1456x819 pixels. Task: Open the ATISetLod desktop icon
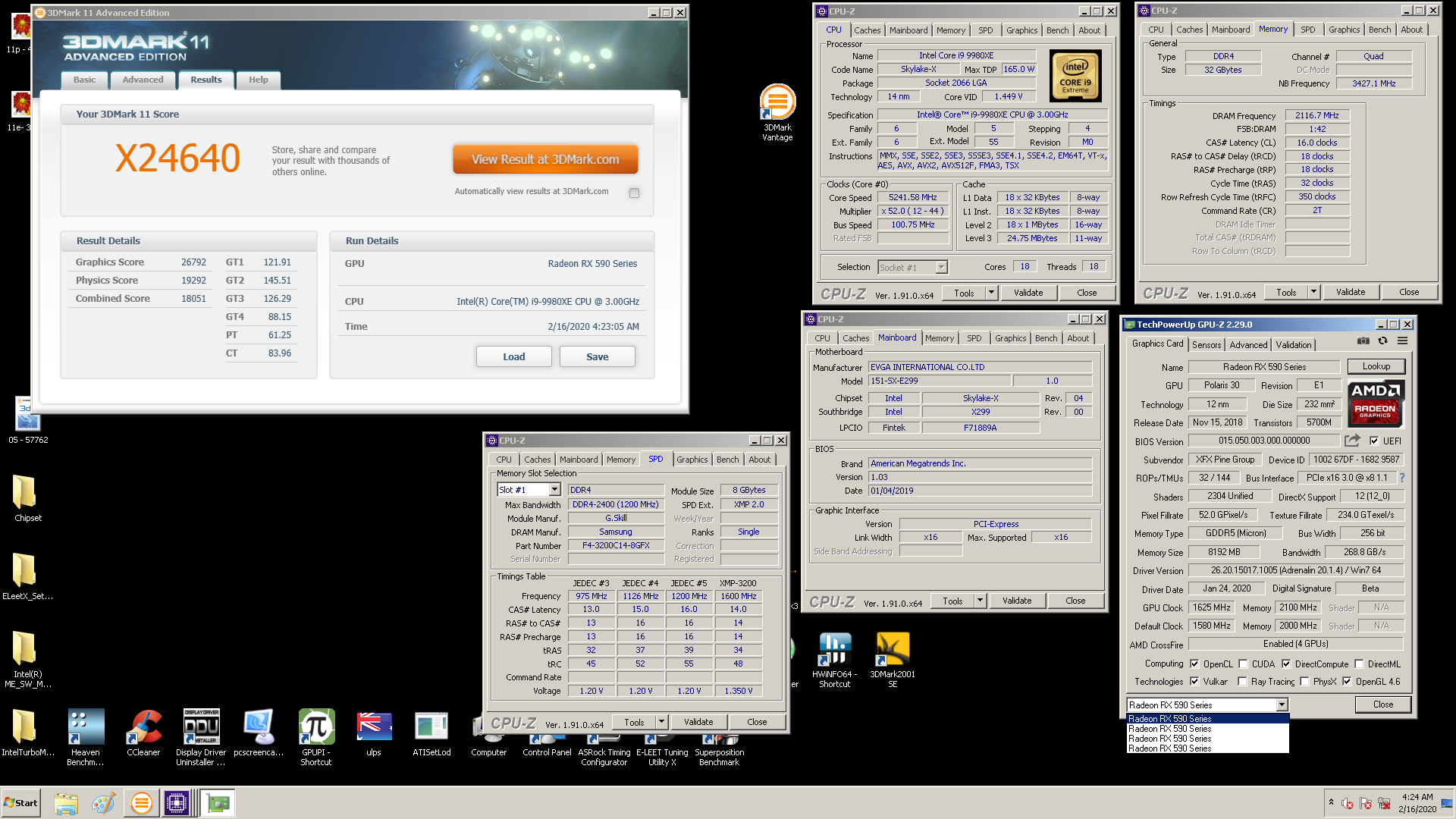pos(431,733)
